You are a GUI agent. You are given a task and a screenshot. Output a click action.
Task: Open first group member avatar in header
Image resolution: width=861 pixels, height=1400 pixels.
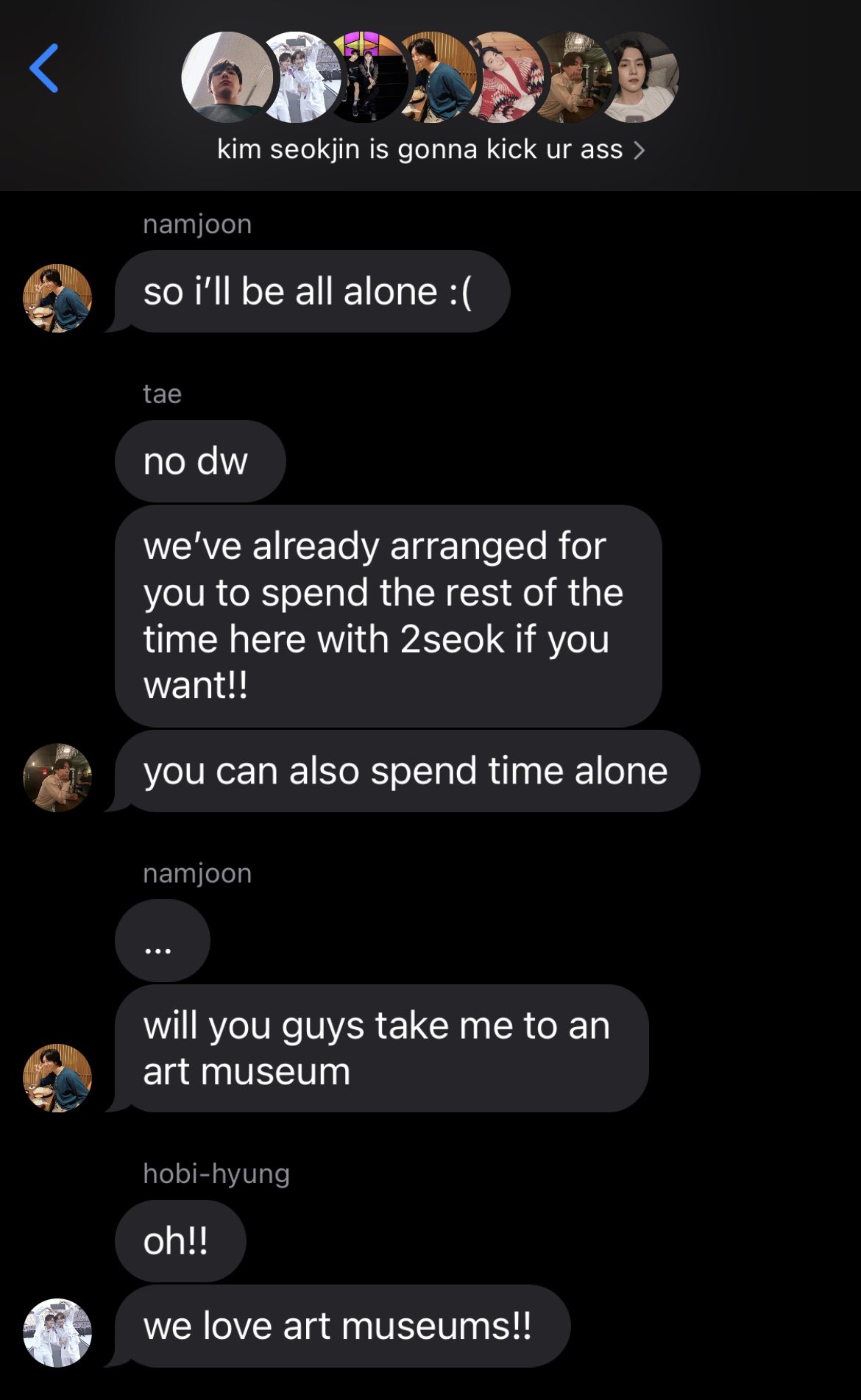tap(227, 77)
